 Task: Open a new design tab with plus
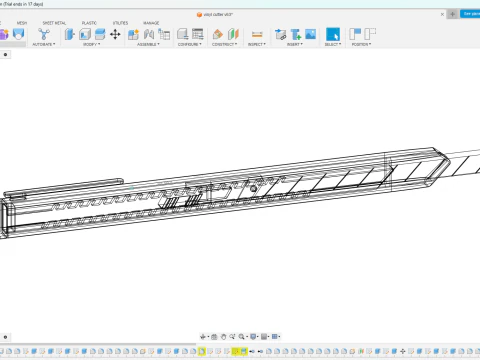pyautogui.click(x=452, y=14)
